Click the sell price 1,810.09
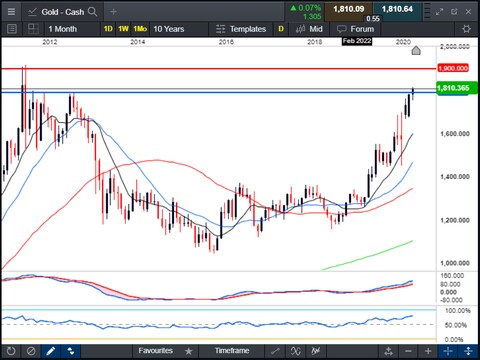The height and width of the screenshot is (360, 480). click(348, 9)
